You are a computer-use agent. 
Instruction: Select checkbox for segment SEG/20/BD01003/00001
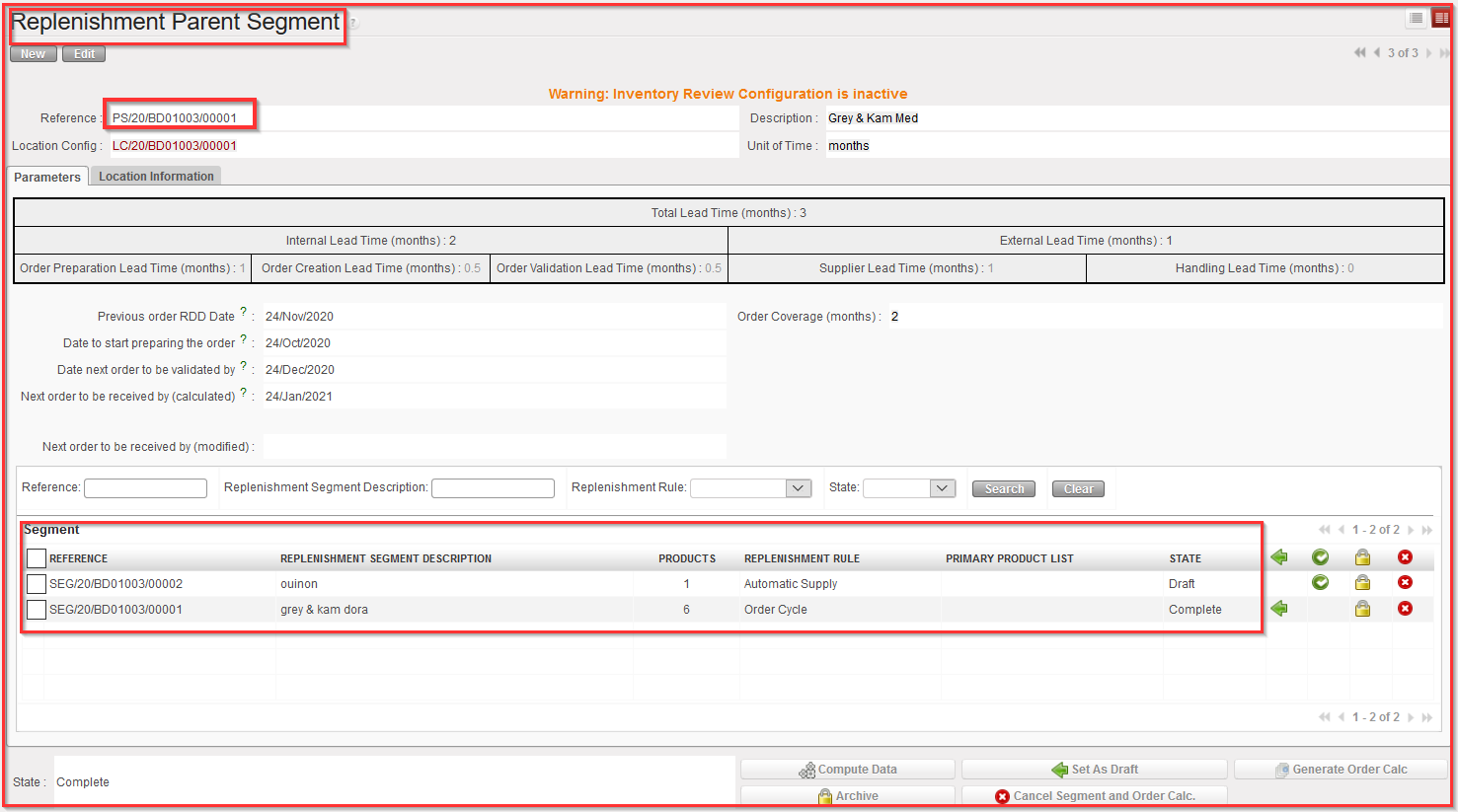tap(37, 610)
